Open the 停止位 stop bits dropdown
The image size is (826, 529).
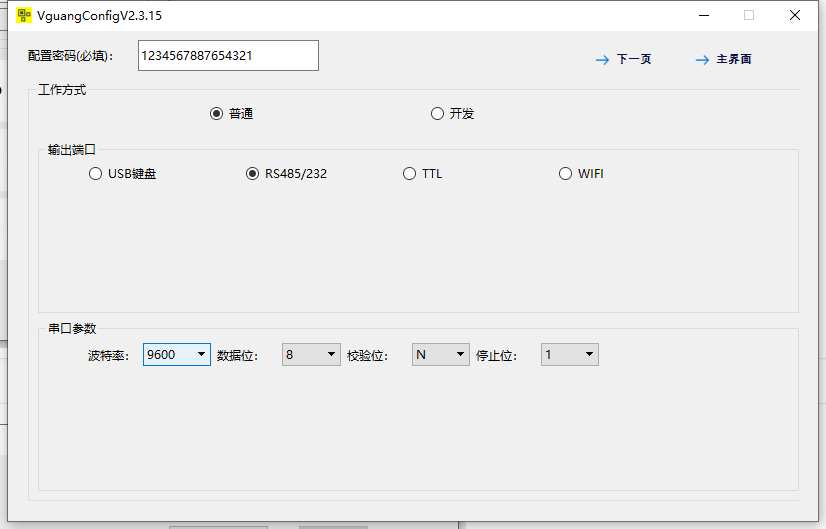tap(569, 355)
